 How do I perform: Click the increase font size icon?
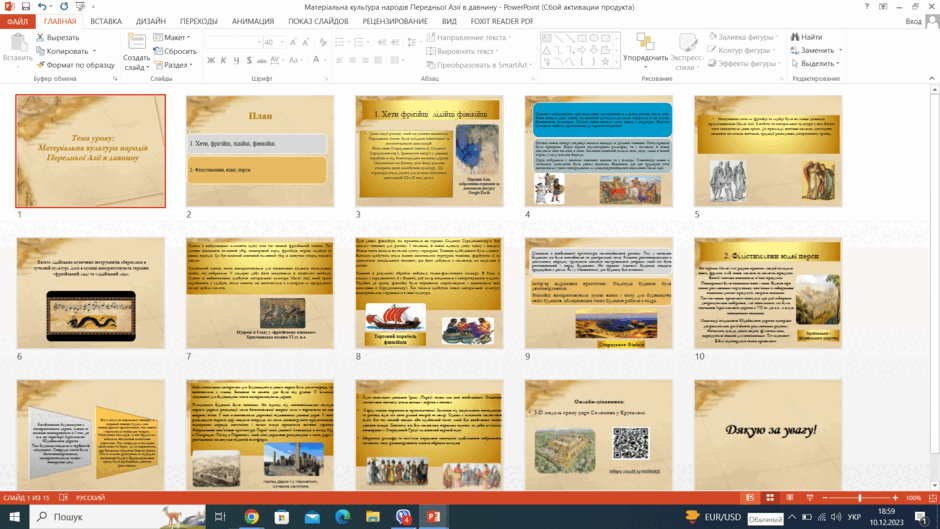293,42
